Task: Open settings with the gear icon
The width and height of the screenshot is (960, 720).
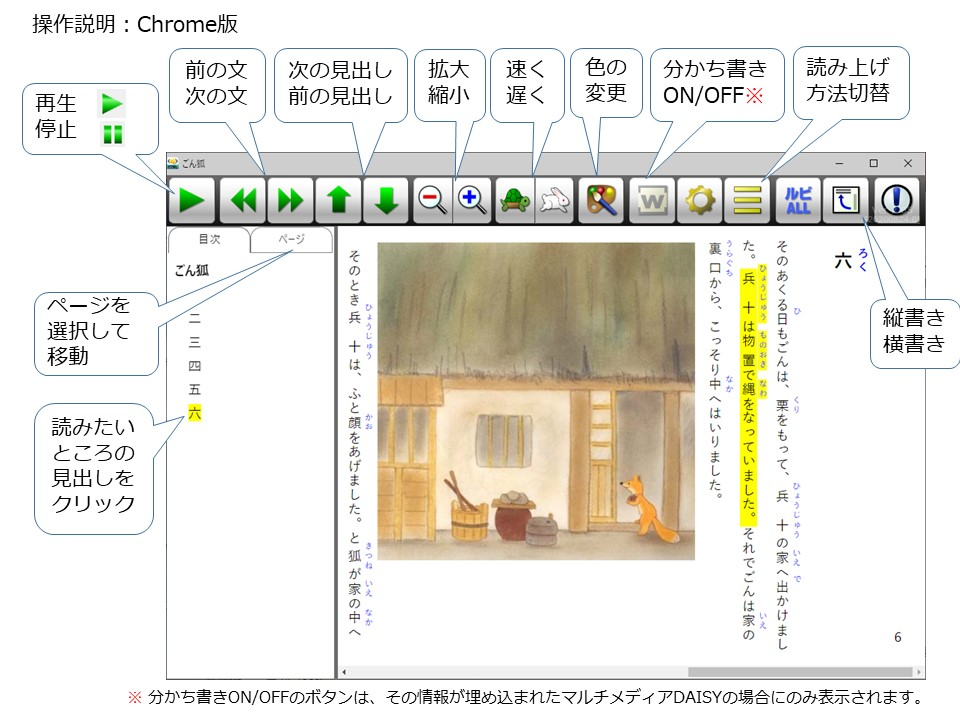Action: (x=700, y=201)
